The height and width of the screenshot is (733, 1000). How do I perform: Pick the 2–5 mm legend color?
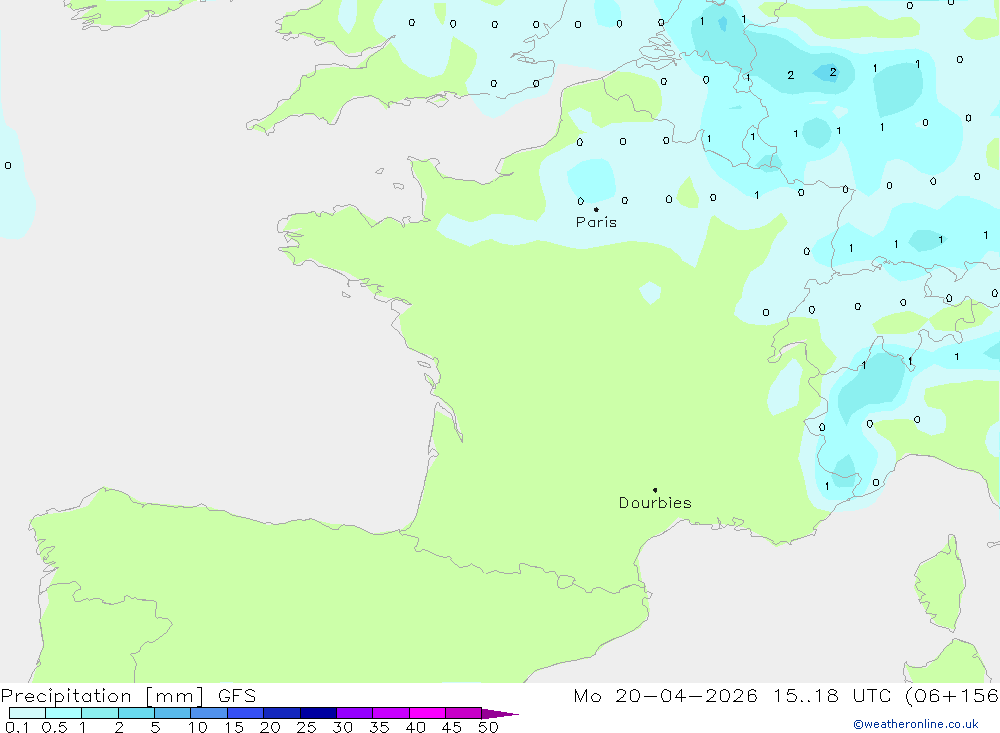point(136,713)
